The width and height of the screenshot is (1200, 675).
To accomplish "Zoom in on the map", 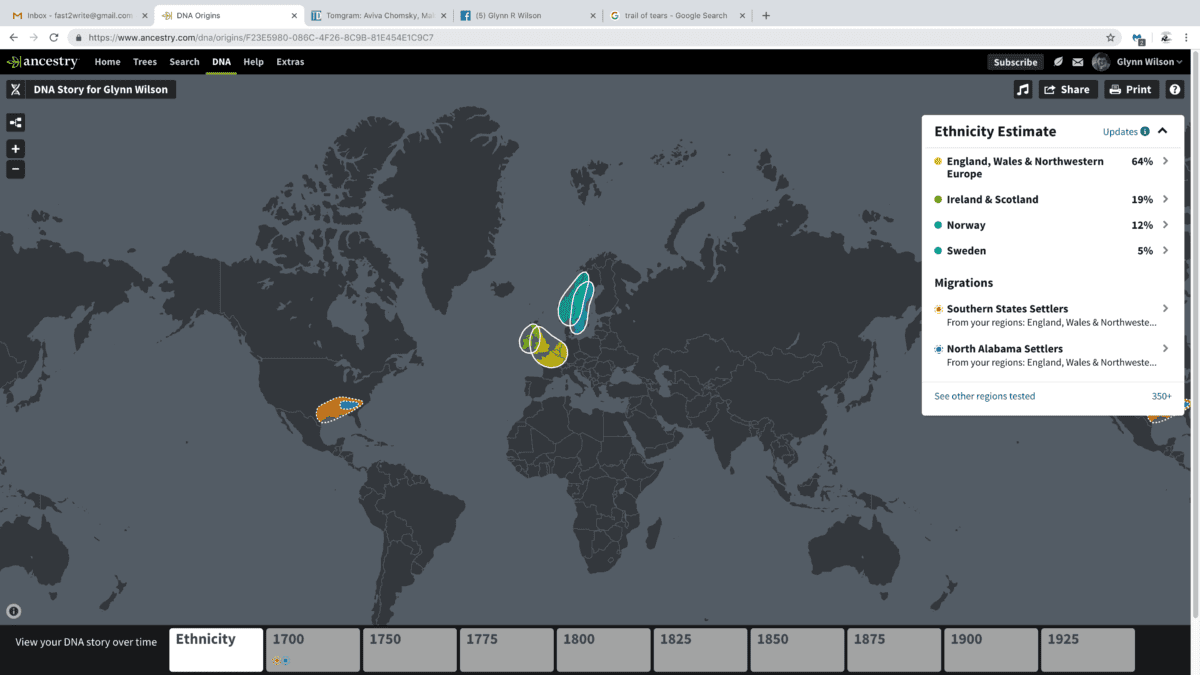I will (x=15, y=149).
